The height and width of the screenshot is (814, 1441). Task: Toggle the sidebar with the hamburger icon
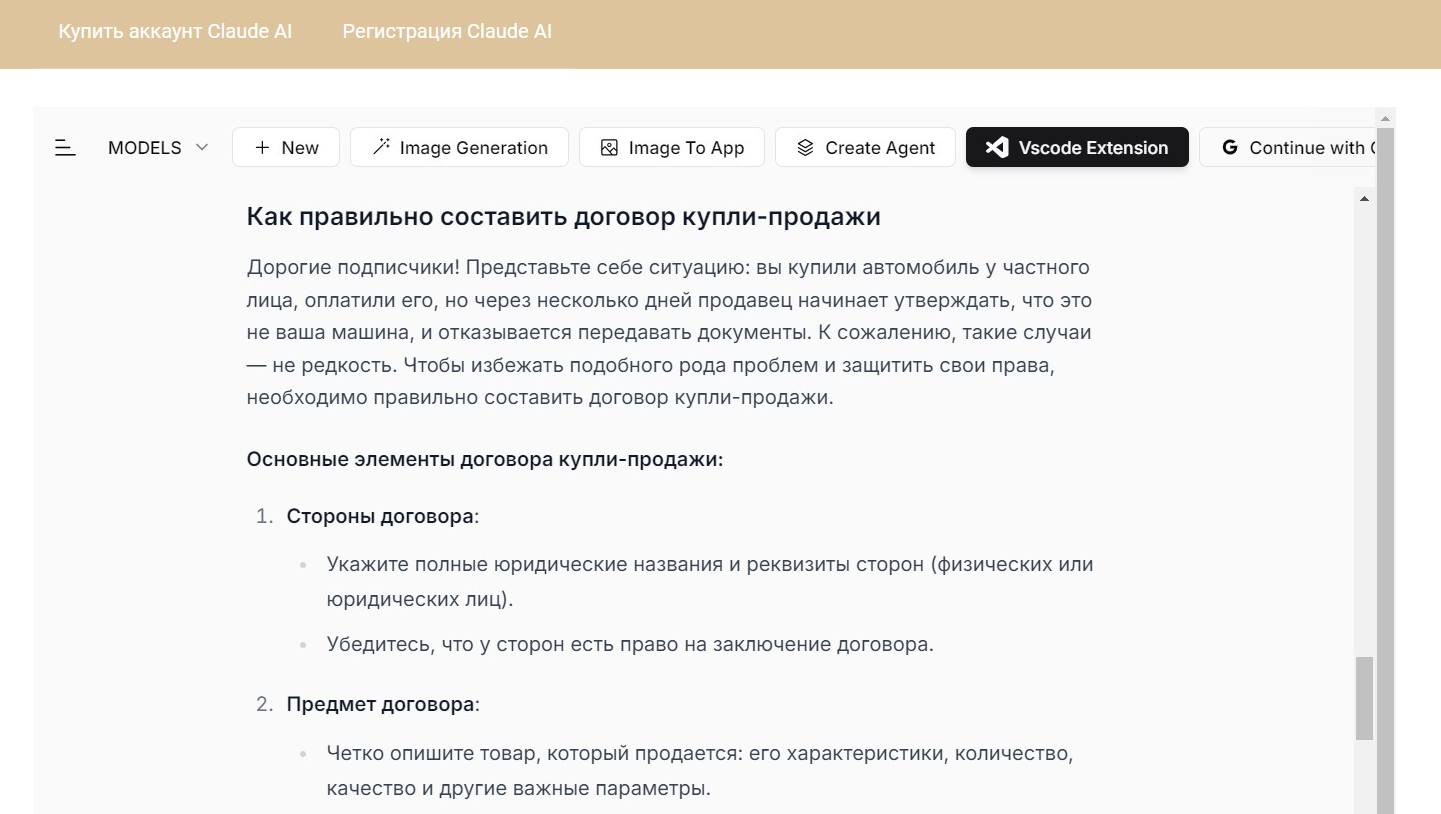(65, 148)
